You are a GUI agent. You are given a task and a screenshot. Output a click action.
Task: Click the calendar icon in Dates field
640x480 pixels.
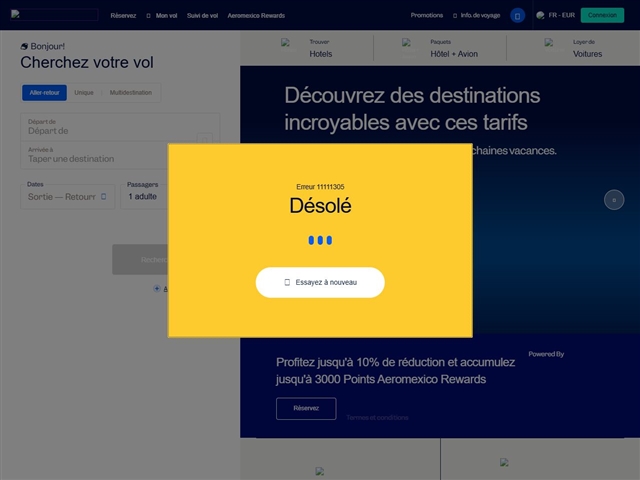point(103,197)
